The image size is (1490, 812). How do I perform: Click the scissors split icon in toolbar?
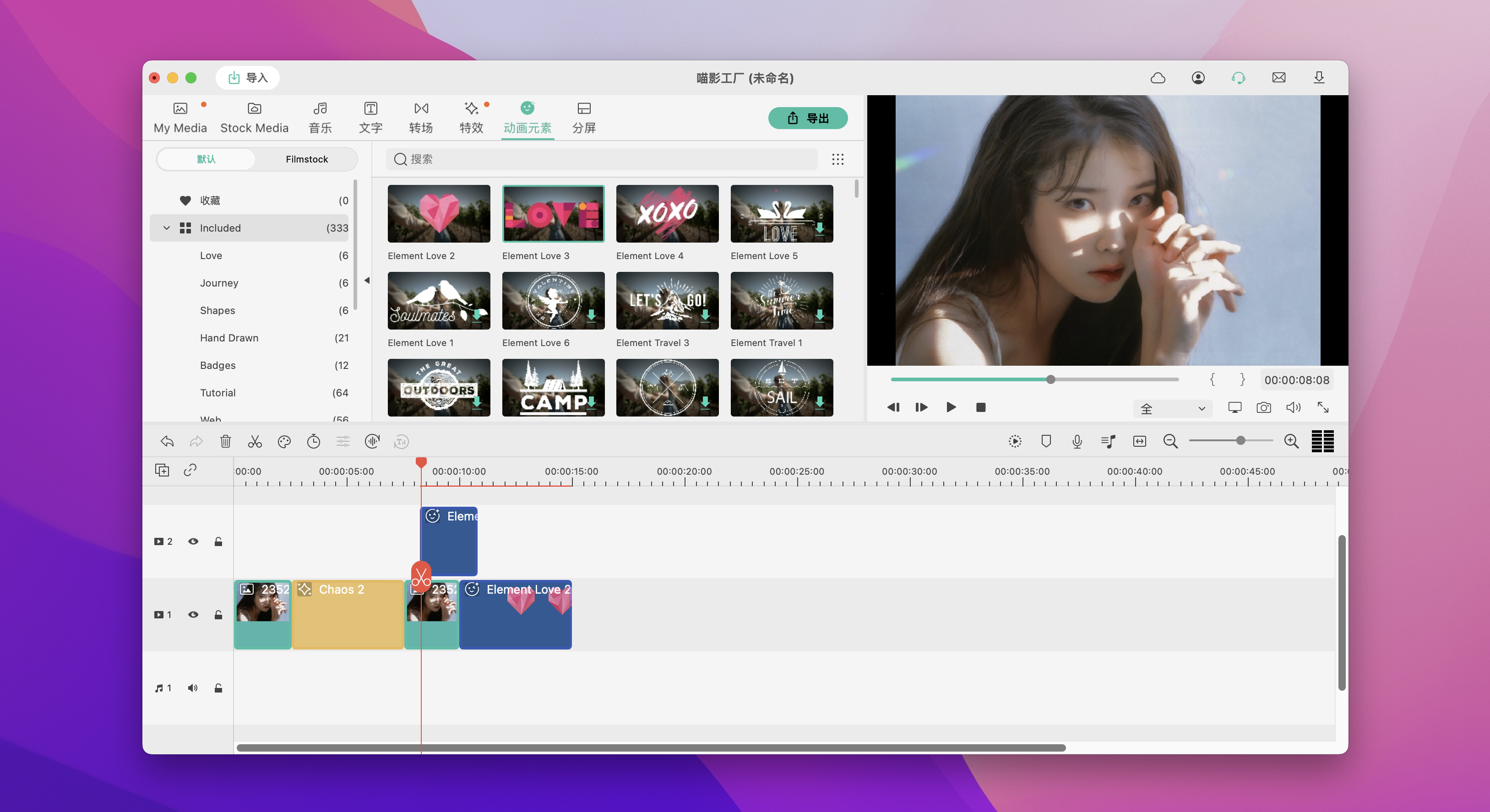coord(255,442)
